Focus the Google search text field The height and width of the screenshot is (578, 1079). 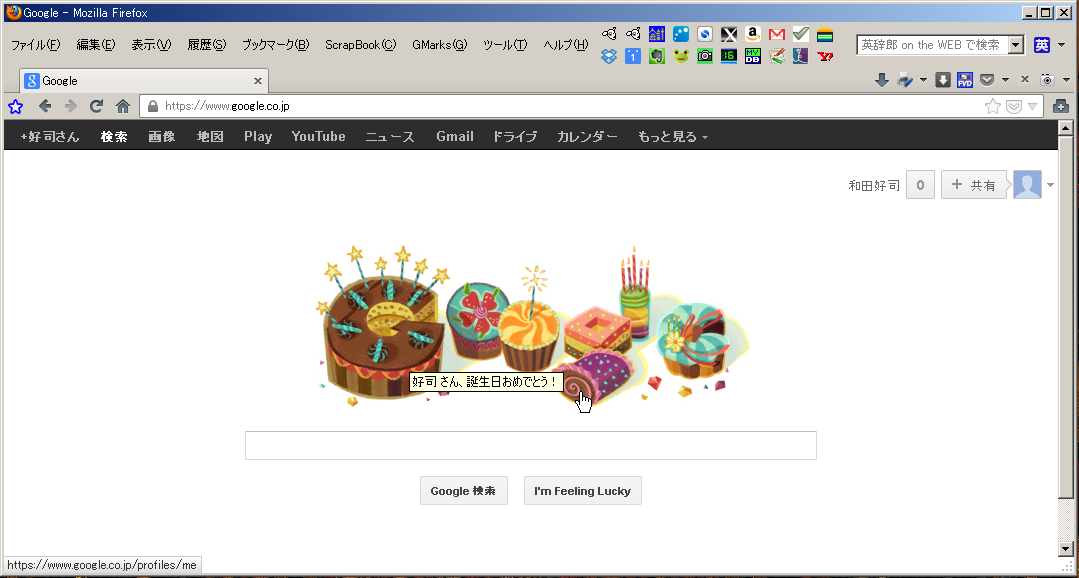(530, 446)
